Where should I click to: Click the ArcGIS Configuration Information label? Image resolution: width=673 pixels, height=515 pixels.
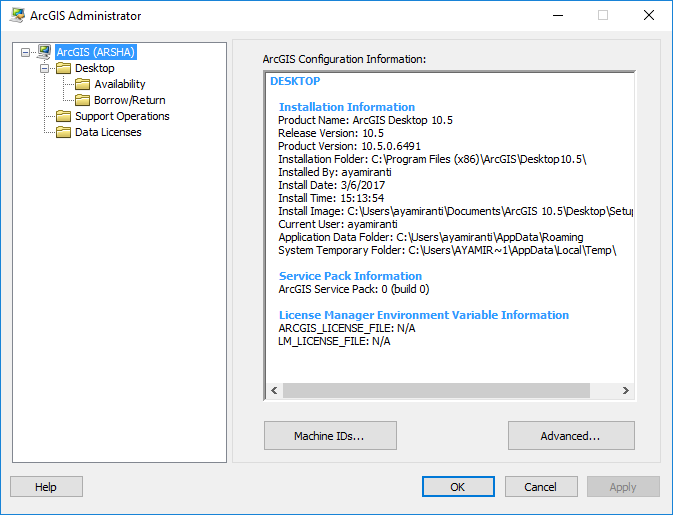344,59
